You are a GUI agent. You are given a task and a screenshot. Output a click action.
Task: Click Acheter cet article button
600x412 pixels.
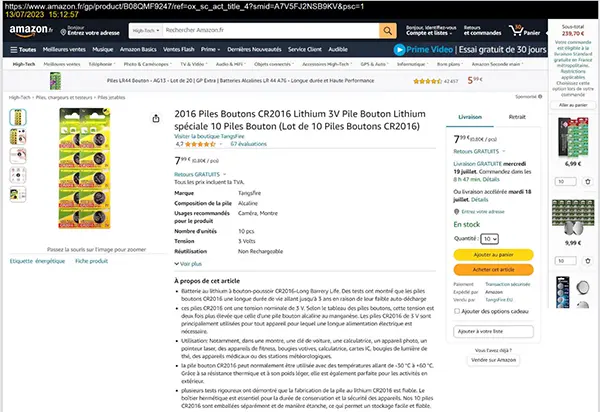[x=493, y=270]
